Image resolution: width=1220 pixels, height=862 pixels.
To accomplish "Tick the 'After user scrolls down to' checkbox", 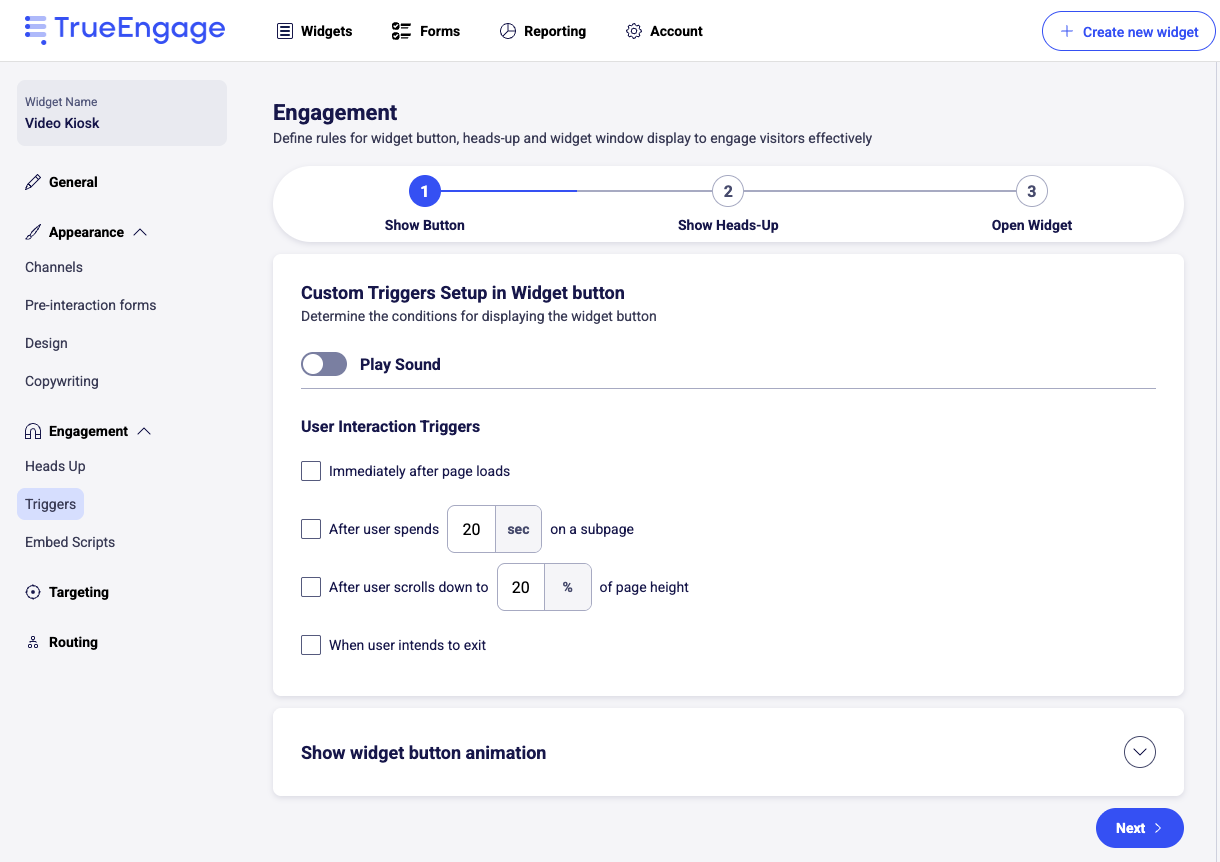I will click(311, 587).
